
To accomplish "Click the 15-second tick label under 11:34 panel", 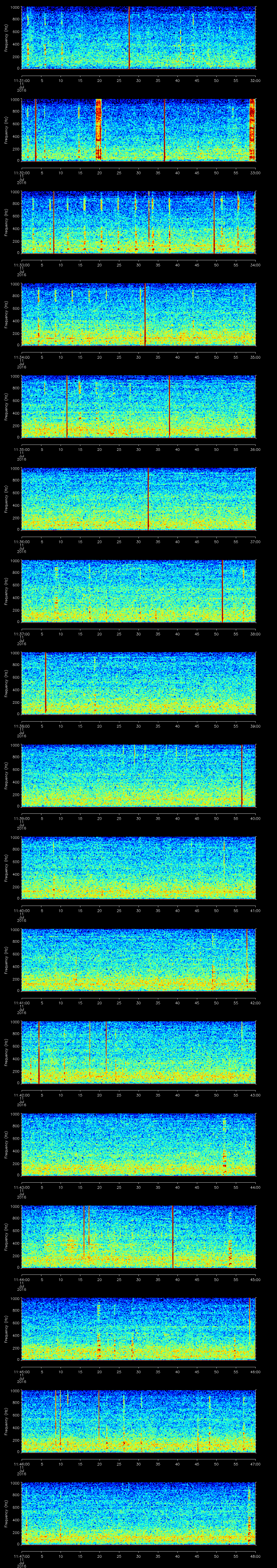I will tap(80, 357).
